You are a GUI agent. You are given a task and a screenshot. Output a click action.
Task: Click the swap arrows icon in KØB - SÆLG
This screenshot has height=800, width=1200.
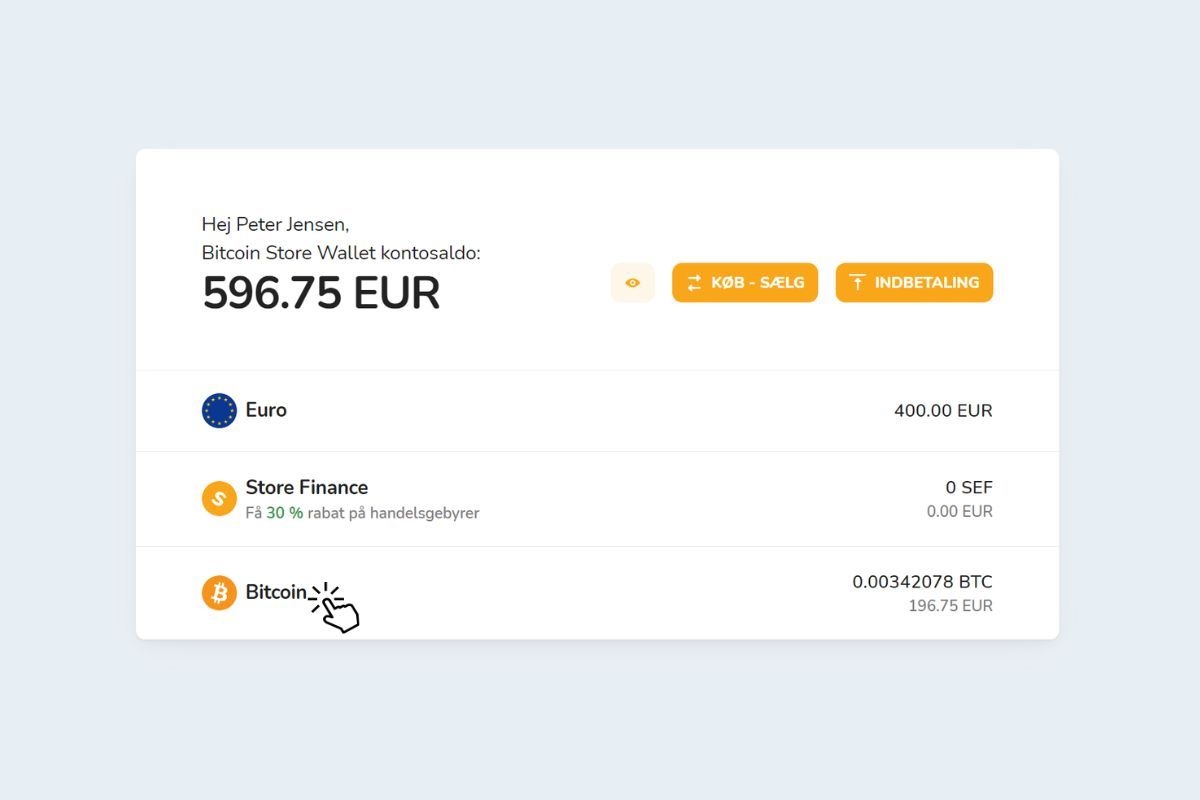[694, 283]
